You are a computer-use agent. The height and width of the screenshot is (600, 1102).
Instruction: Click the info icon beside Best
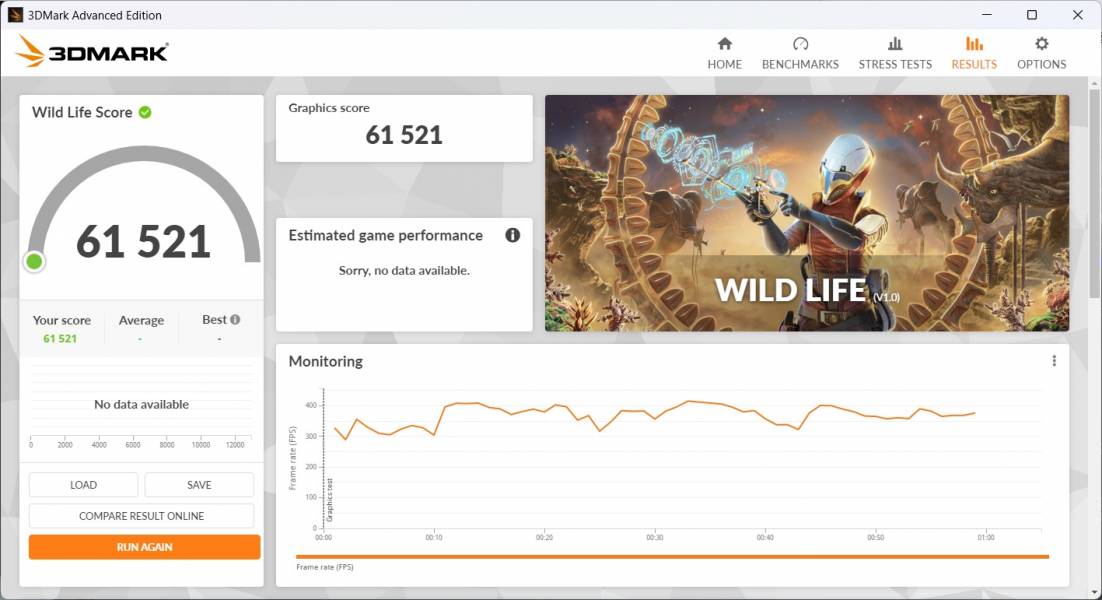(x=235, y=320)
